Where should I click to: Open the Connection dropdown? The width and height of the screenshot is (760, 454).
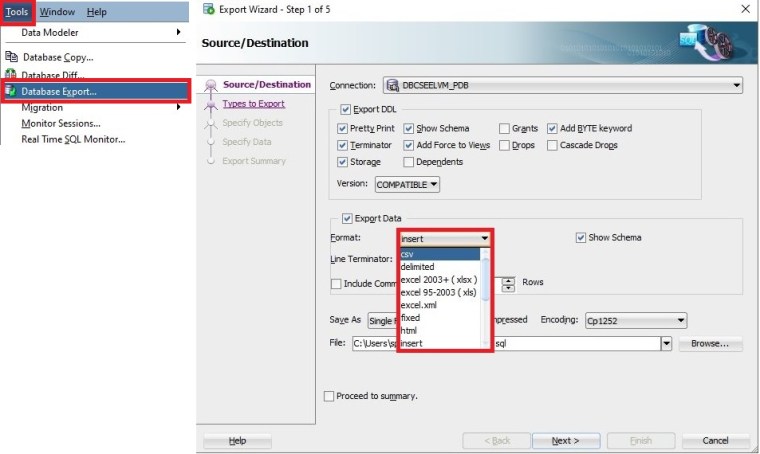pos(563,85)
